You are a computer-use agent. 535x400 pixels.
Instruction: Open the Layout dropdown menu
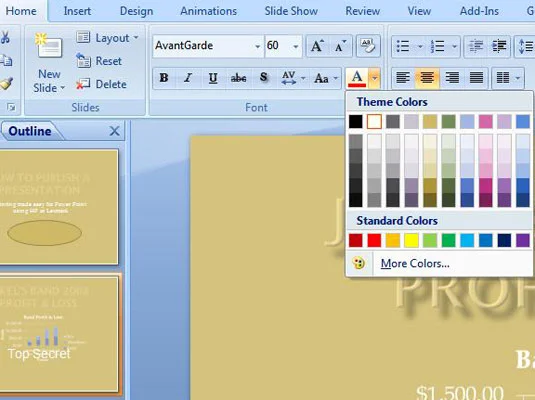108,38
